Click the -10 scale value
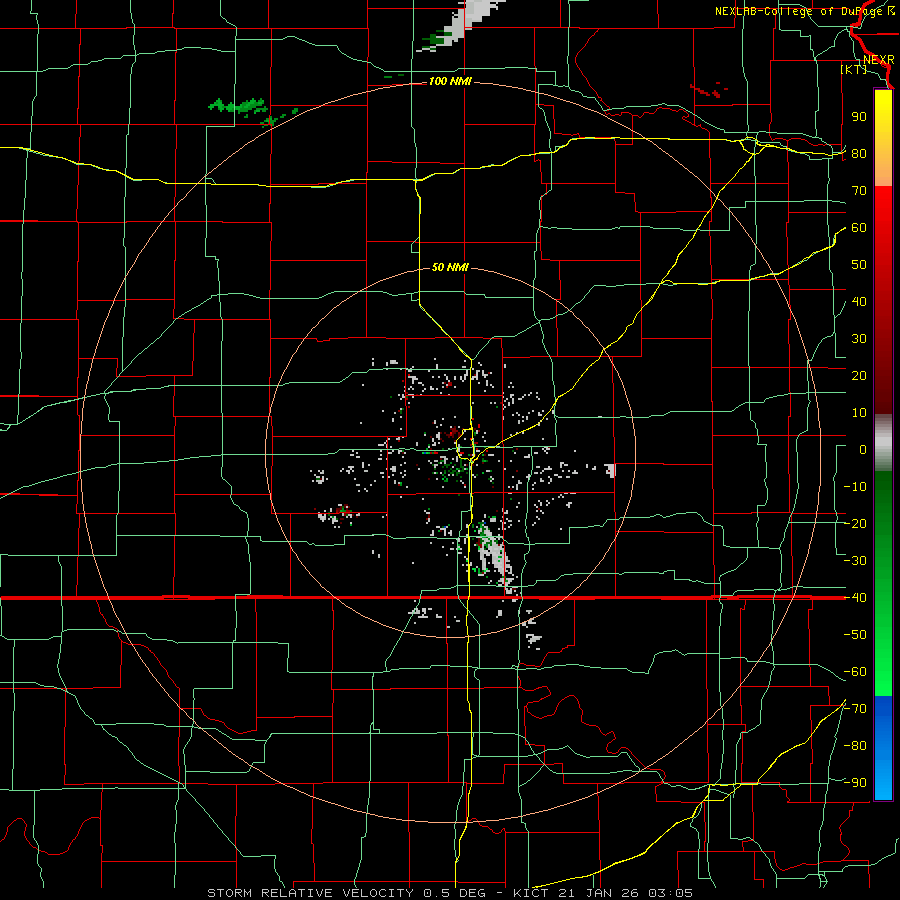The height and width of the screenshot is (900, 900). click(x=855, y=487)
